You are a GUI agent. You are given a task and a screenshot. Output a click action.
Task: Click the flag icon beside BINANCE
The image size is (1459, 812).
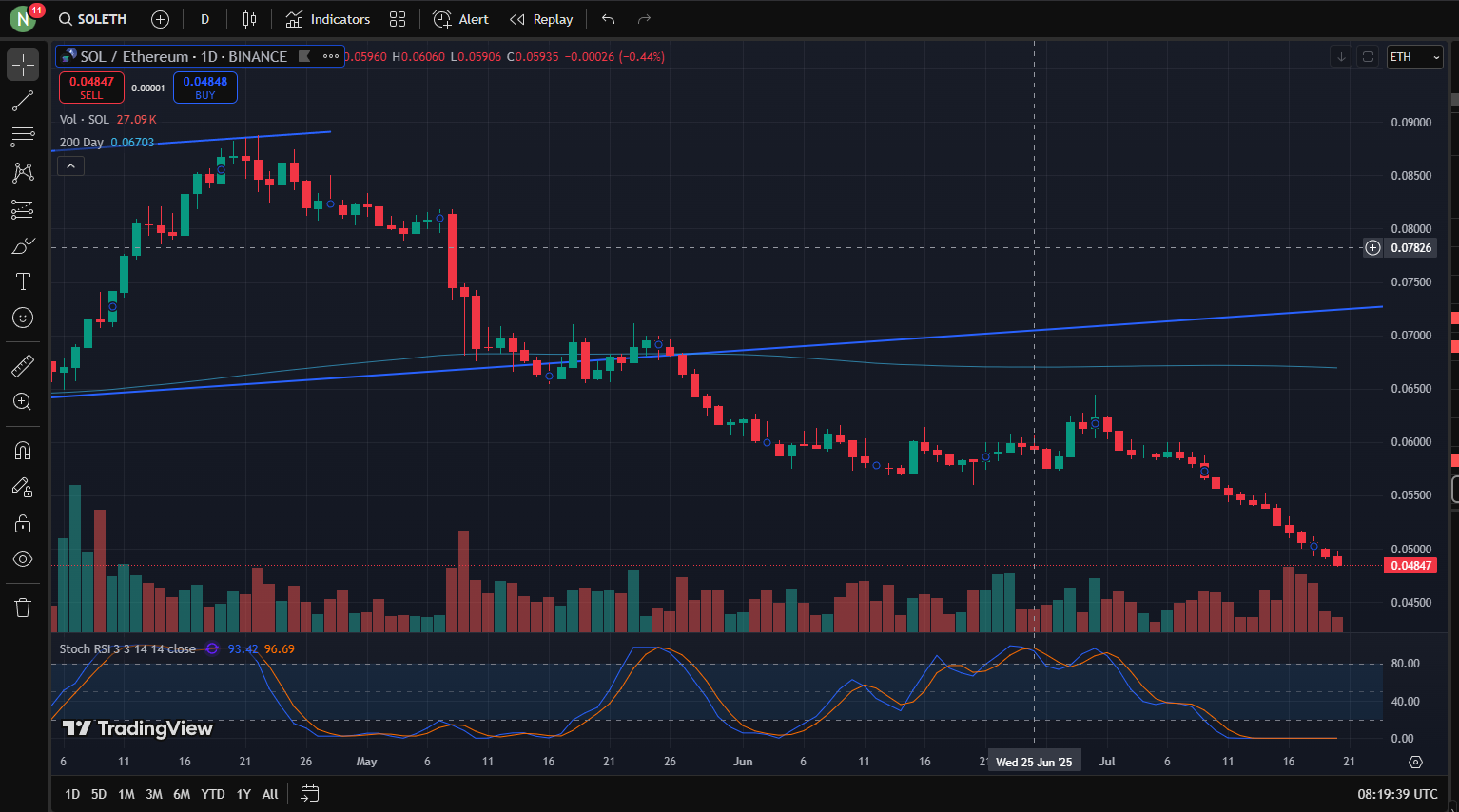304,56
